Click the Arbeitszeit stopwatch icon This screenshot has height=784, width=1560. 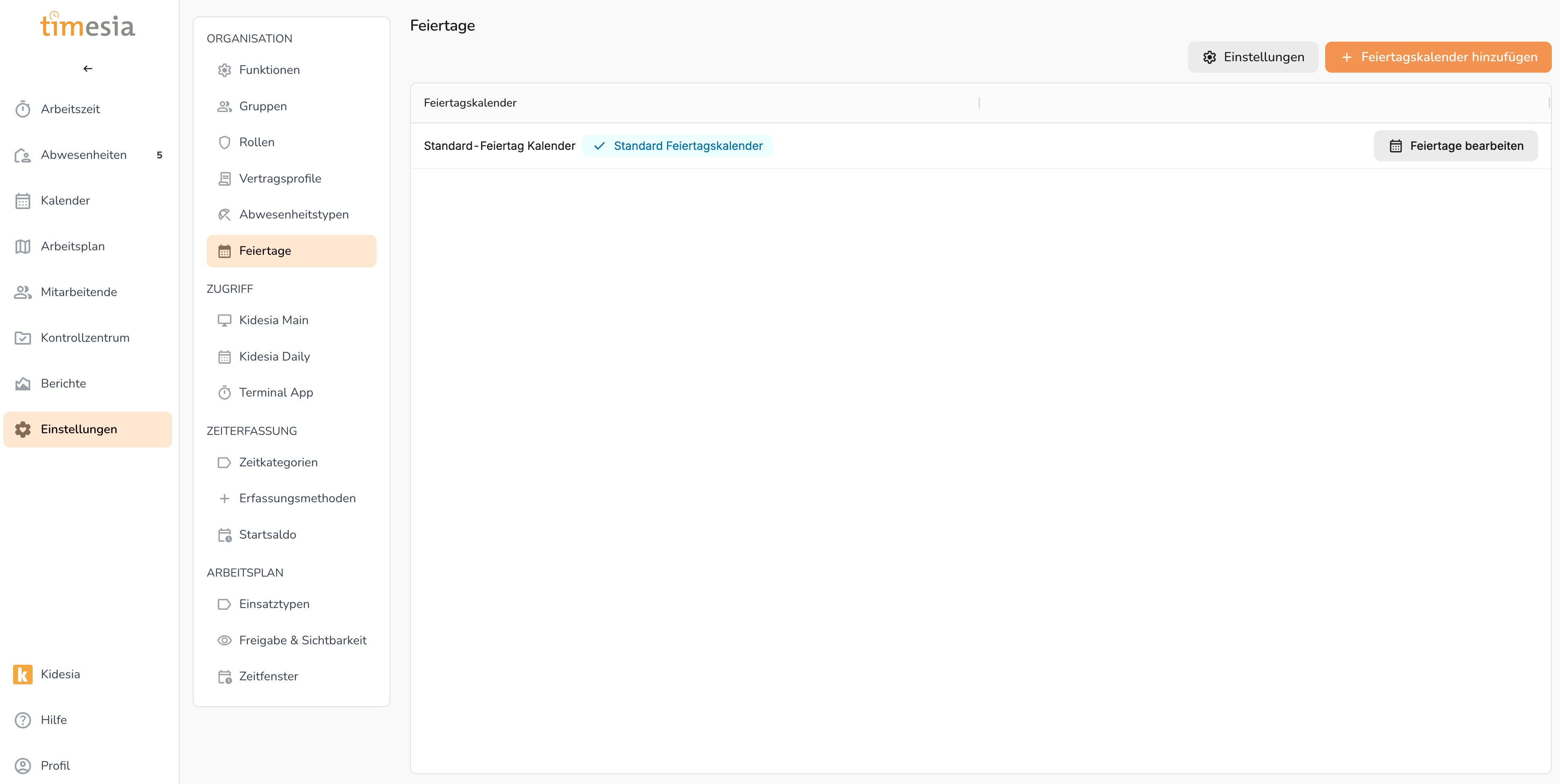23,109
